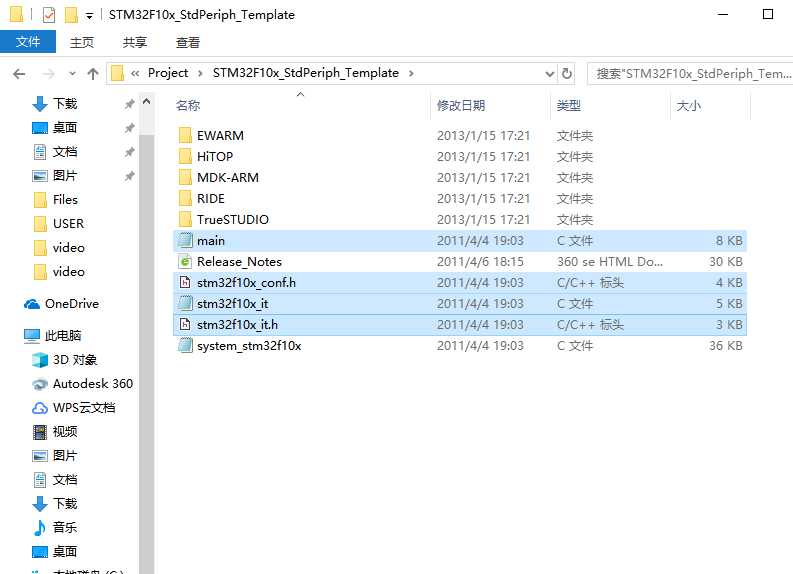Click the date '2011/4/6 18:15'
This screenshot has width=793, height=574.
480,262
